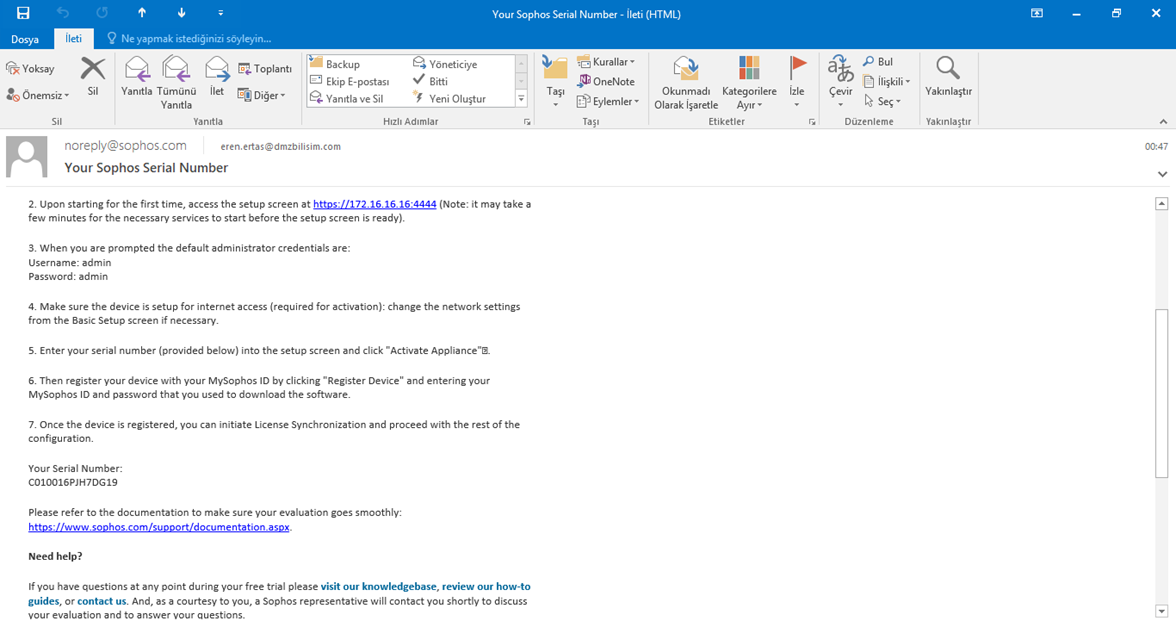Screen dimensions: 1176x627
Task: Expand the Hızlı Adımlar gallery list
Action: 521,99
